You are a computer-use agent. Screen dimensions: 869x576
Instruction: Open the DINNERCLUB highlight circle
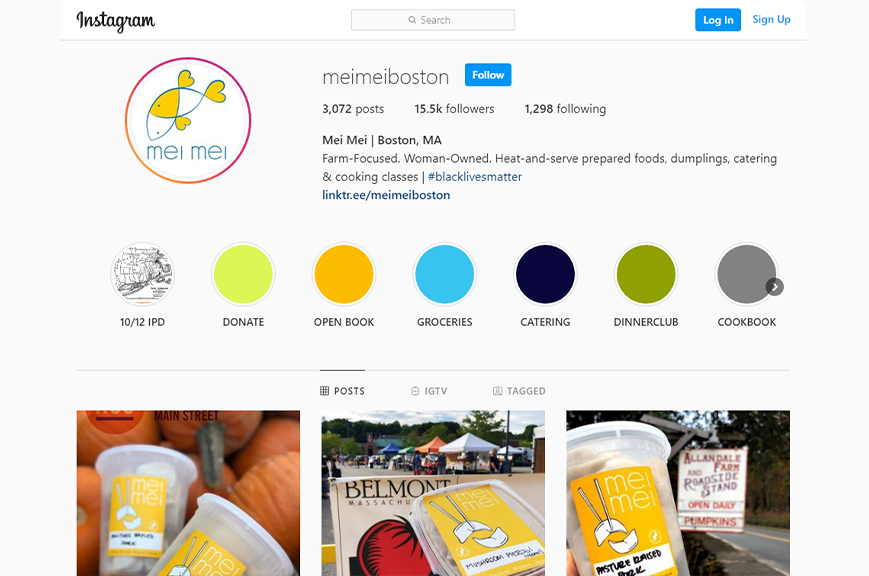646,274
